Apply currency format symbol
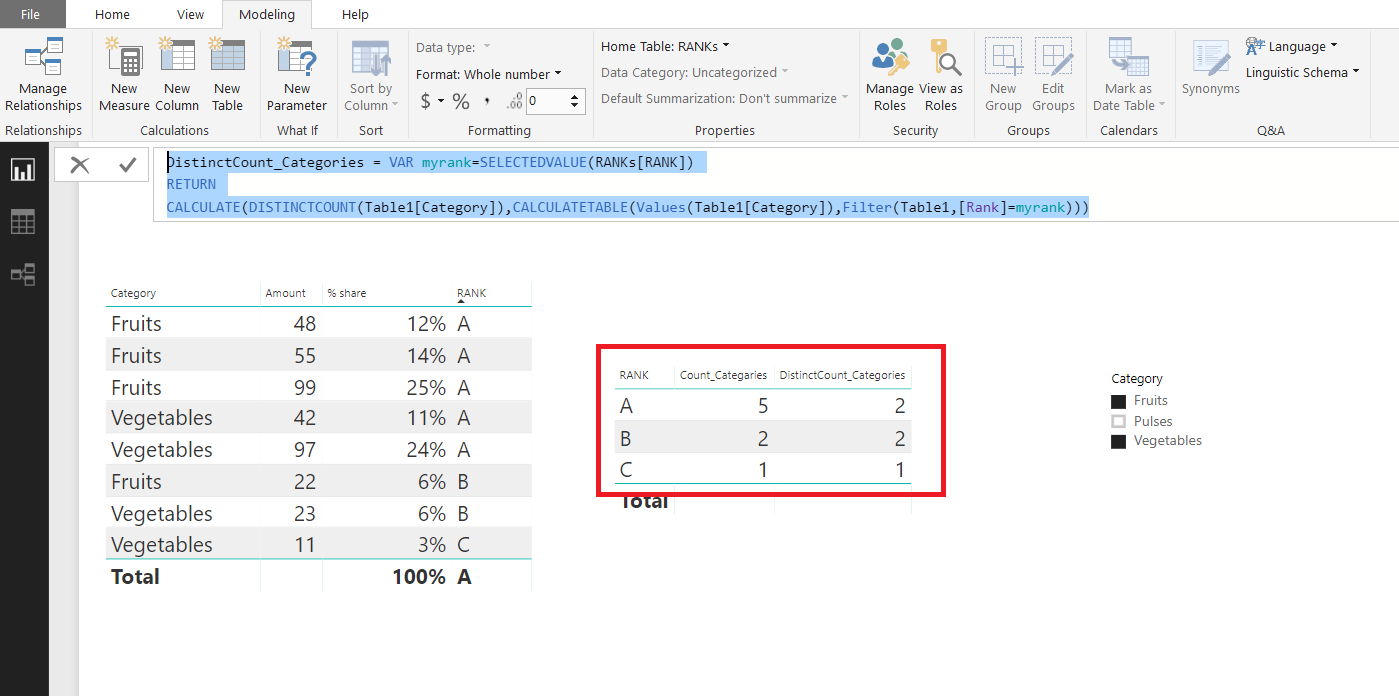The width and height of the screenshot is (1399, 696). (x=426, y=101)
